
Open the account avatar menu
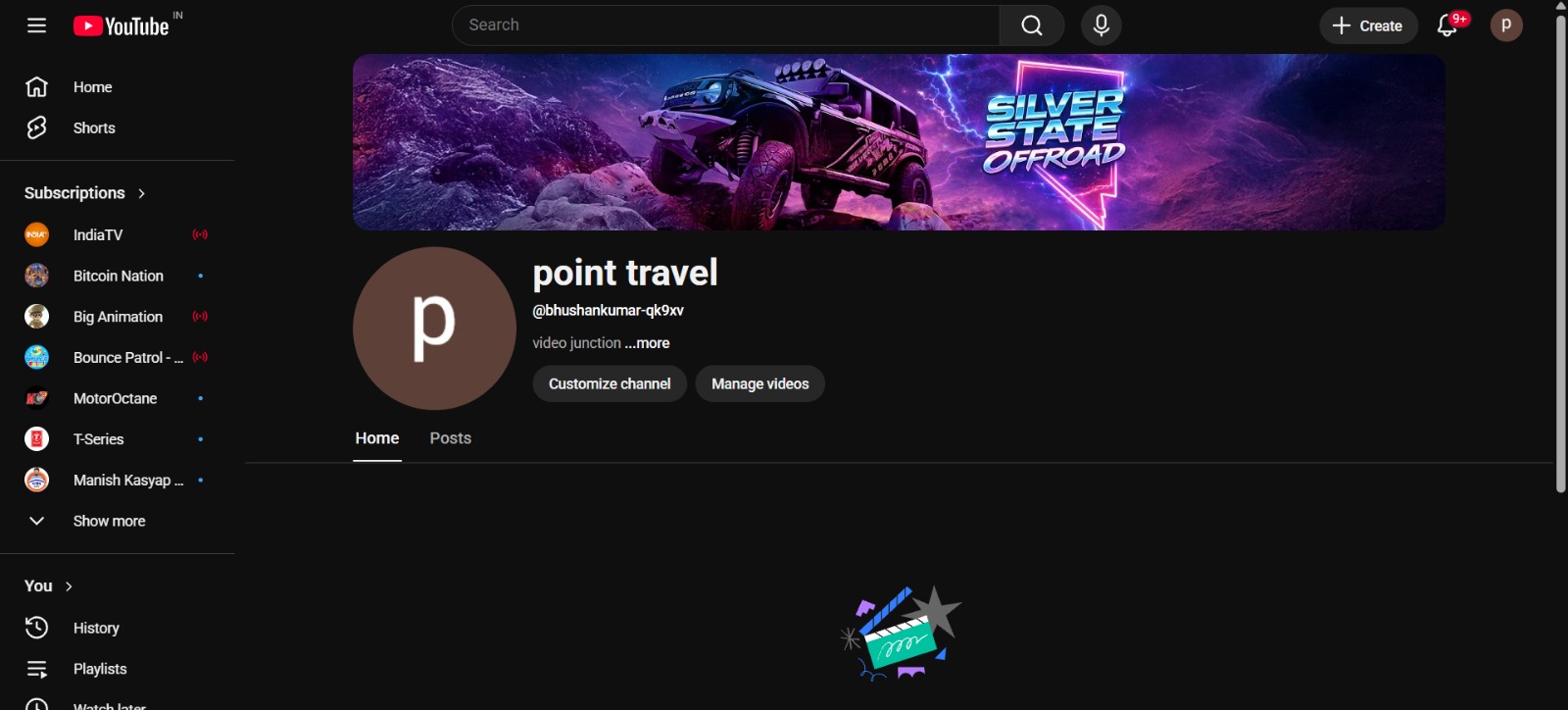(x=1506, y=25)
